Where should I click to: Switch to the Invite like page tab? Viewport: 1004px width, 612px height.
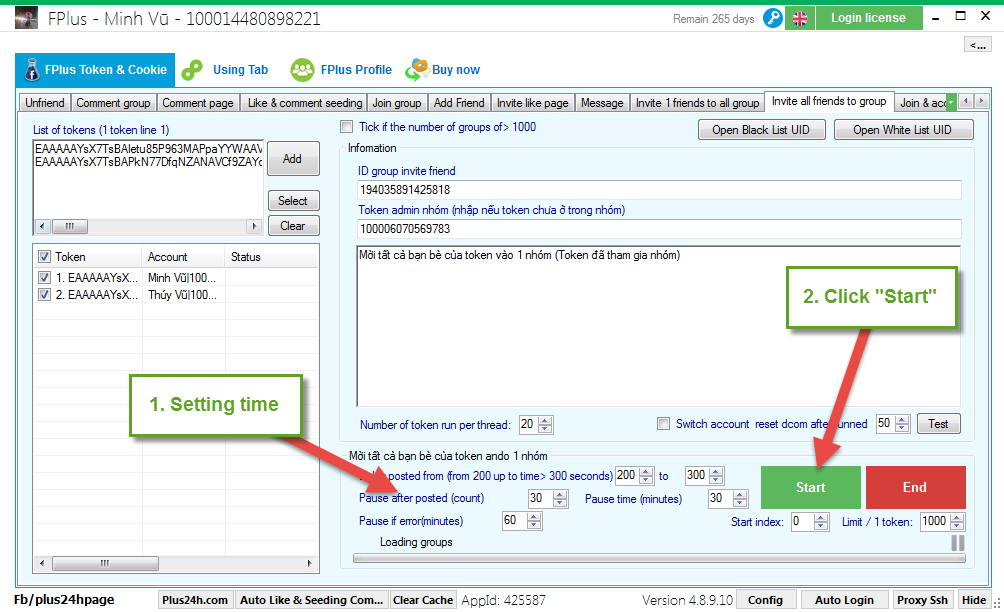533,103
